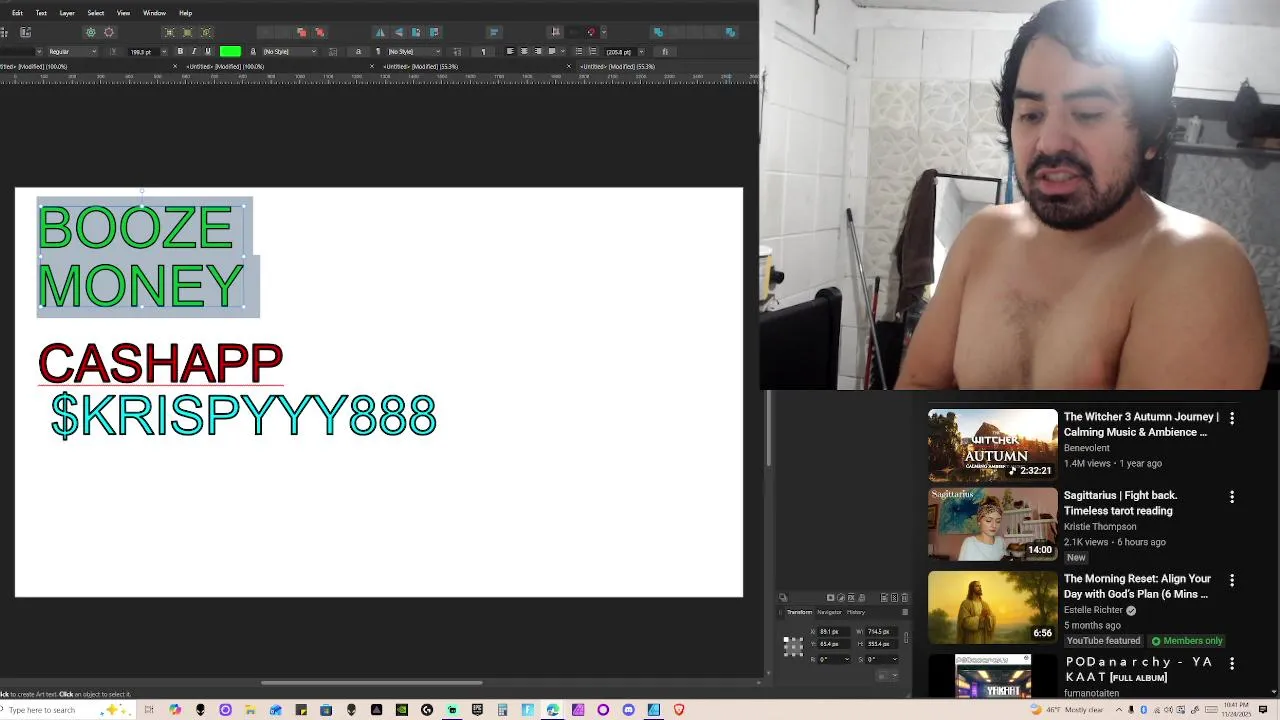Screen dimensions: 1280x720
Task: Click the preferences gear toolbar icon
Action: [90, 32]
